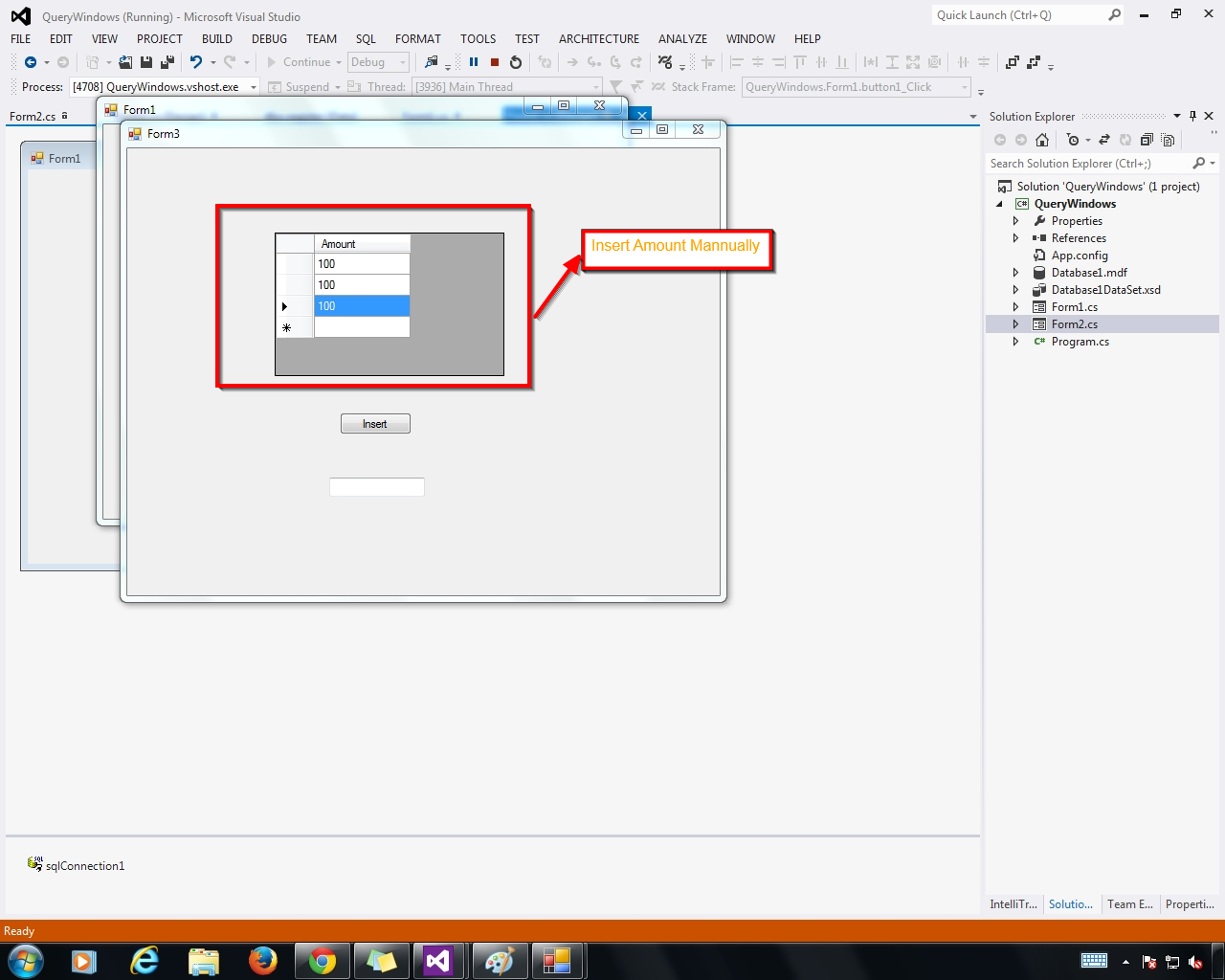Click the Restart debugging icon
The height and width of the screenshot is (980, 1225).
coord(516,62)
